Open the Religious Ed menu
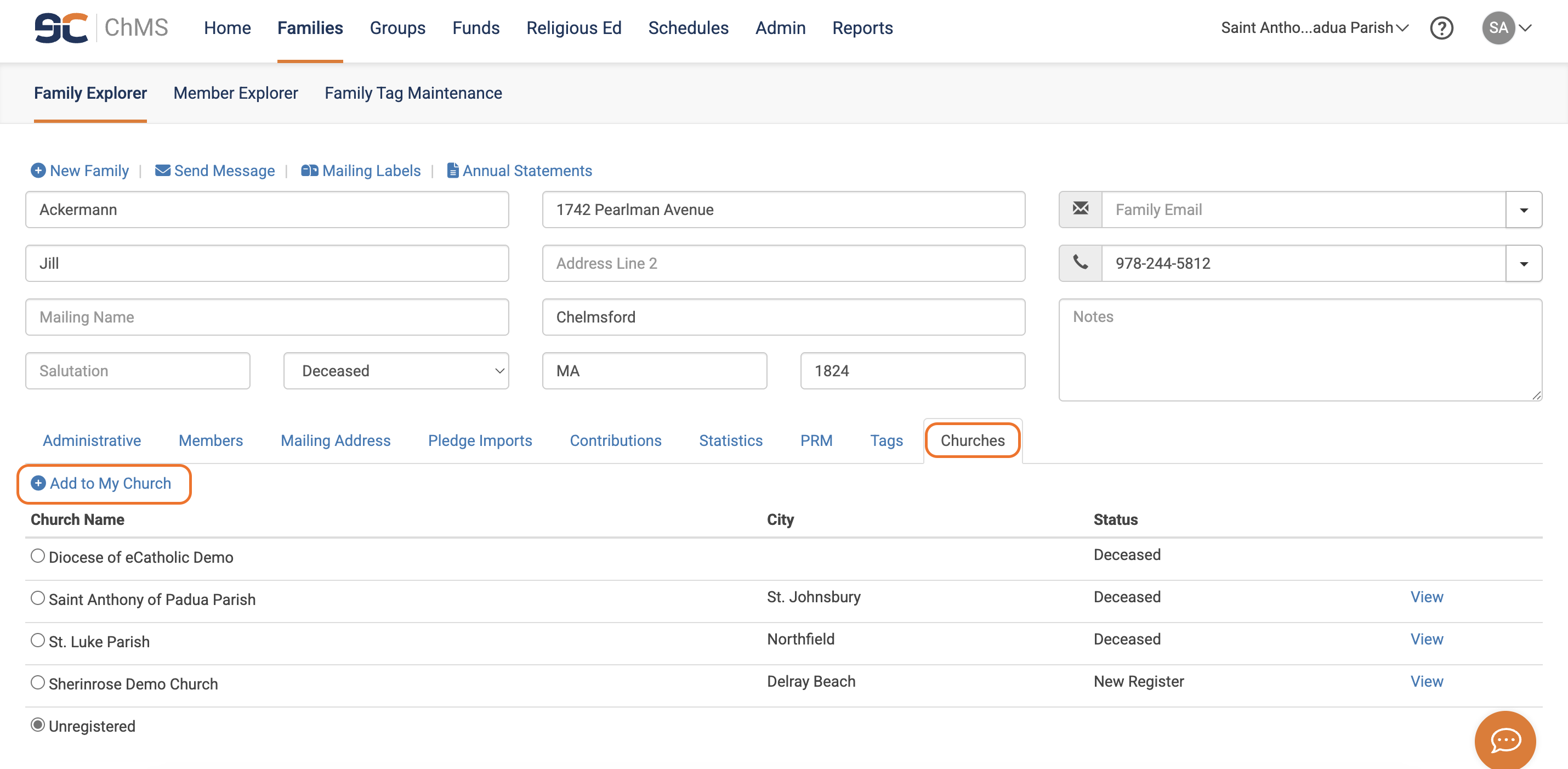 (573, 28)
